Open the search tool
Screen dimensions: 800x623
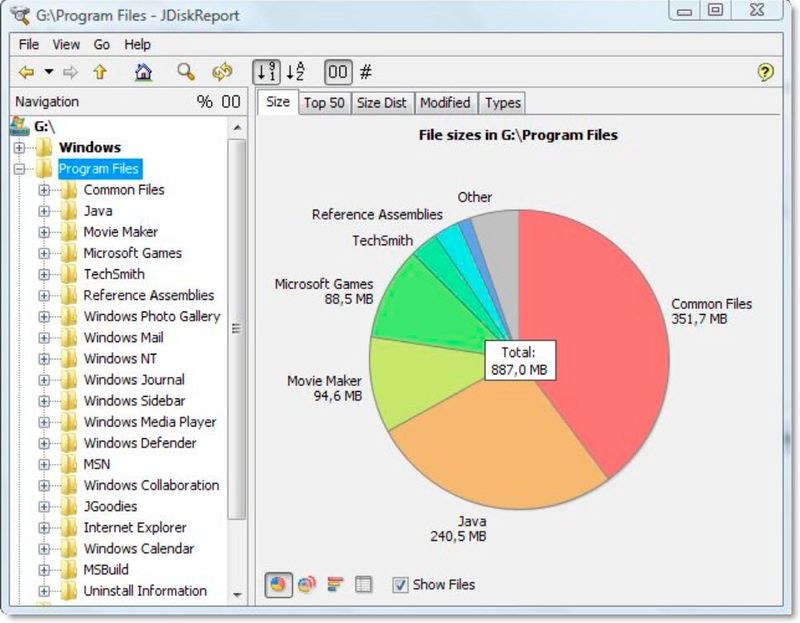click(185, 72)
